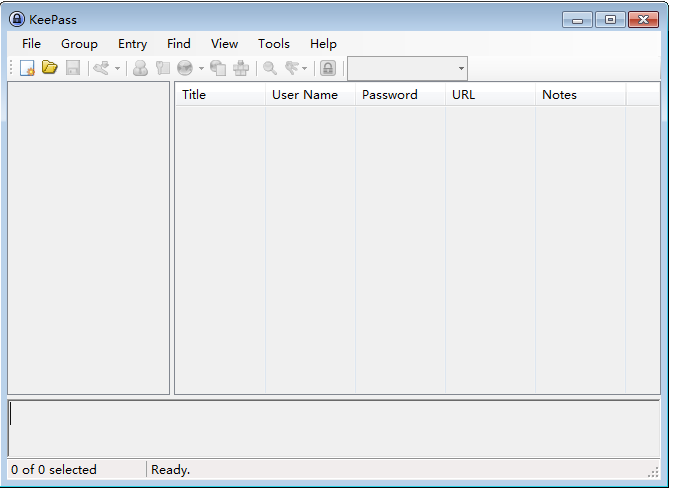
Task: Click the Perform Auto-Type toolbar icon
Action: pyautogui.click(x=241, y=68)
